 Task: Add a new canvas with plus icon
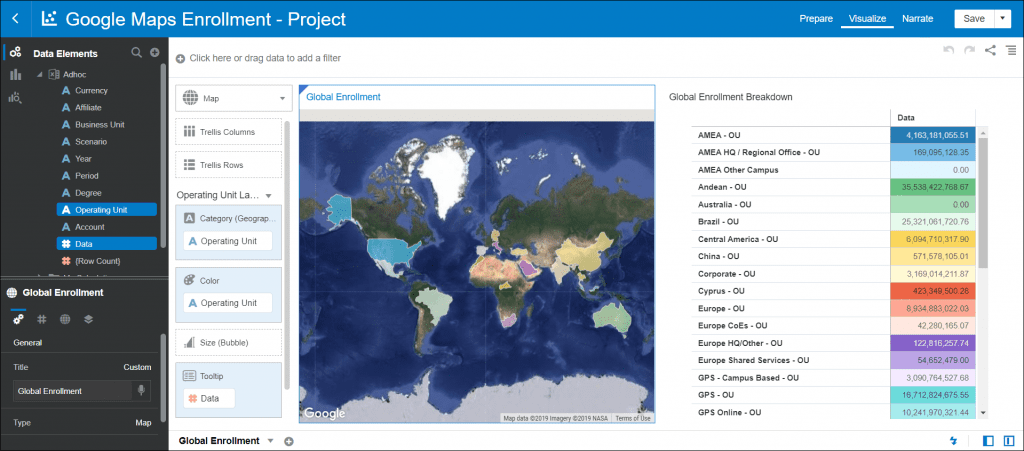coord(289,441)
